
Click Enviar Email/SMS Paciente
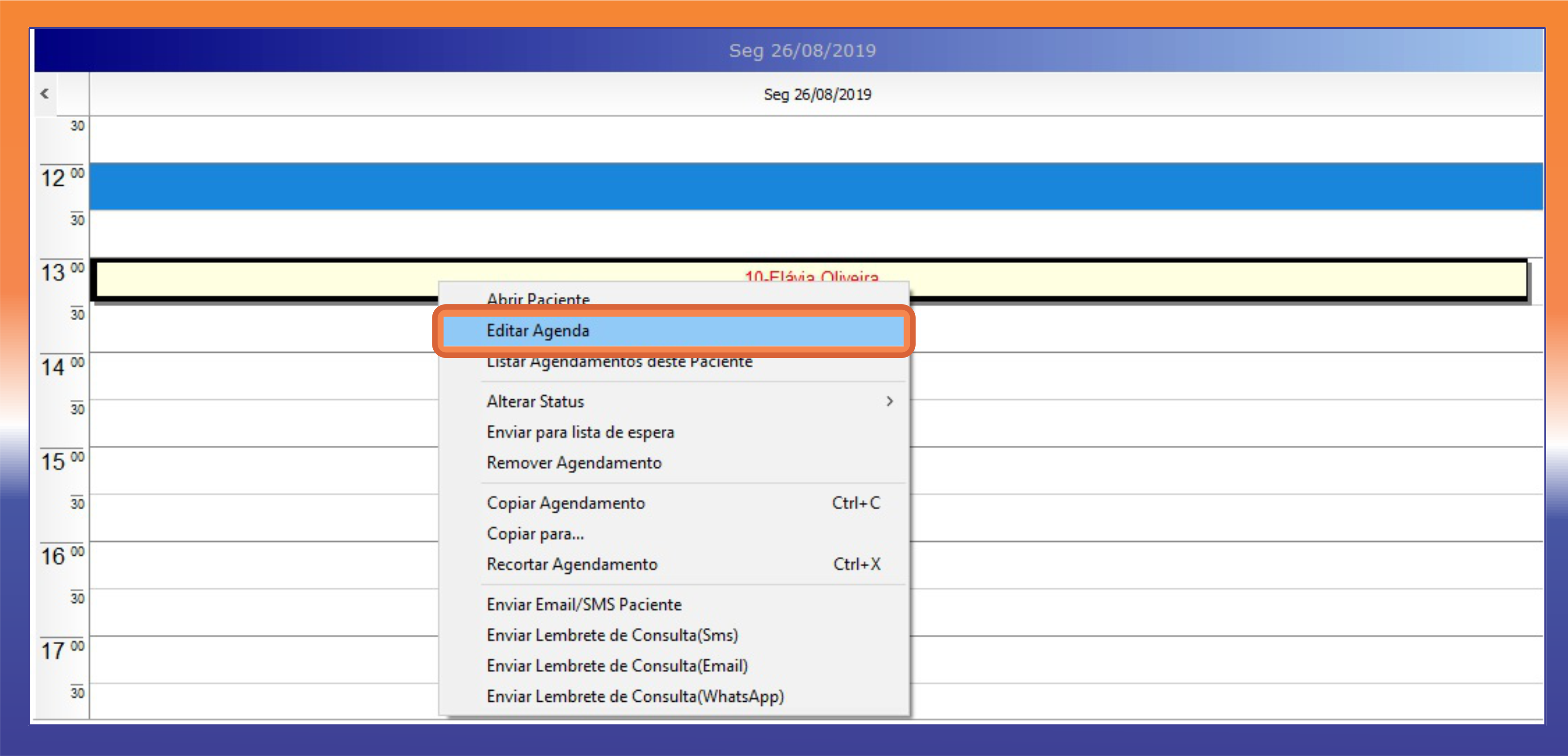pos(584,605)
